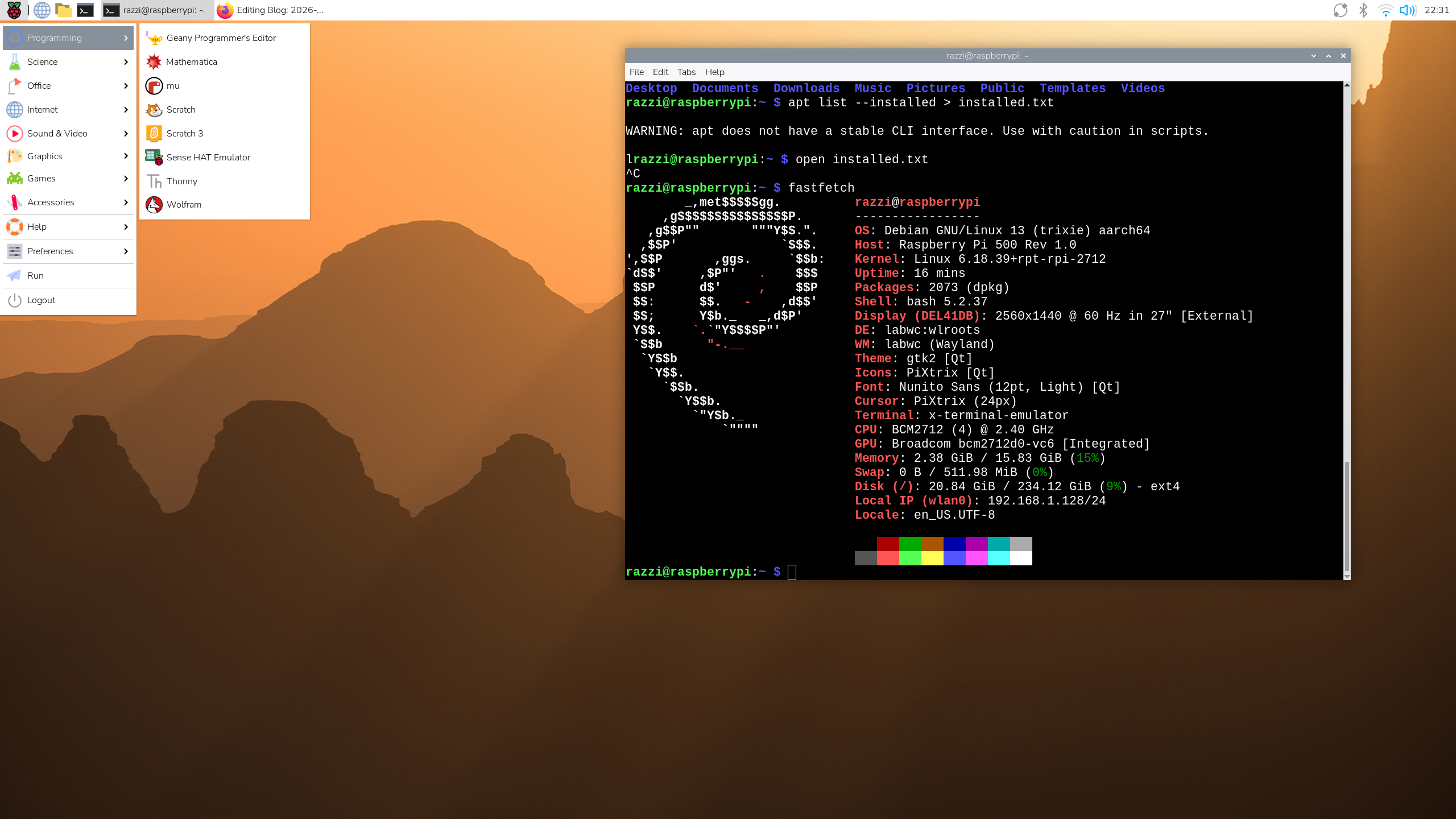Click the dark red color block in fastfetch

pos(888,544)
